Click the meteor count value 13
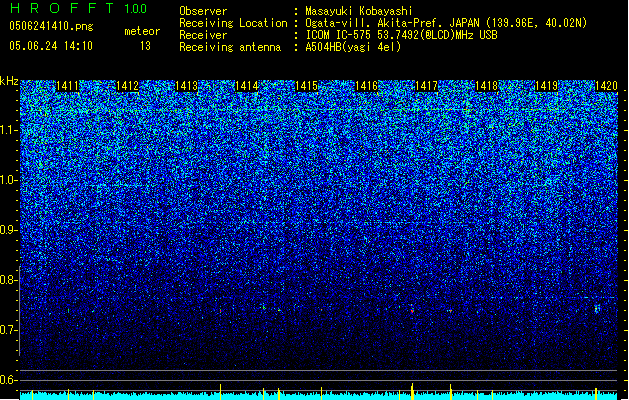 [145, 46]
